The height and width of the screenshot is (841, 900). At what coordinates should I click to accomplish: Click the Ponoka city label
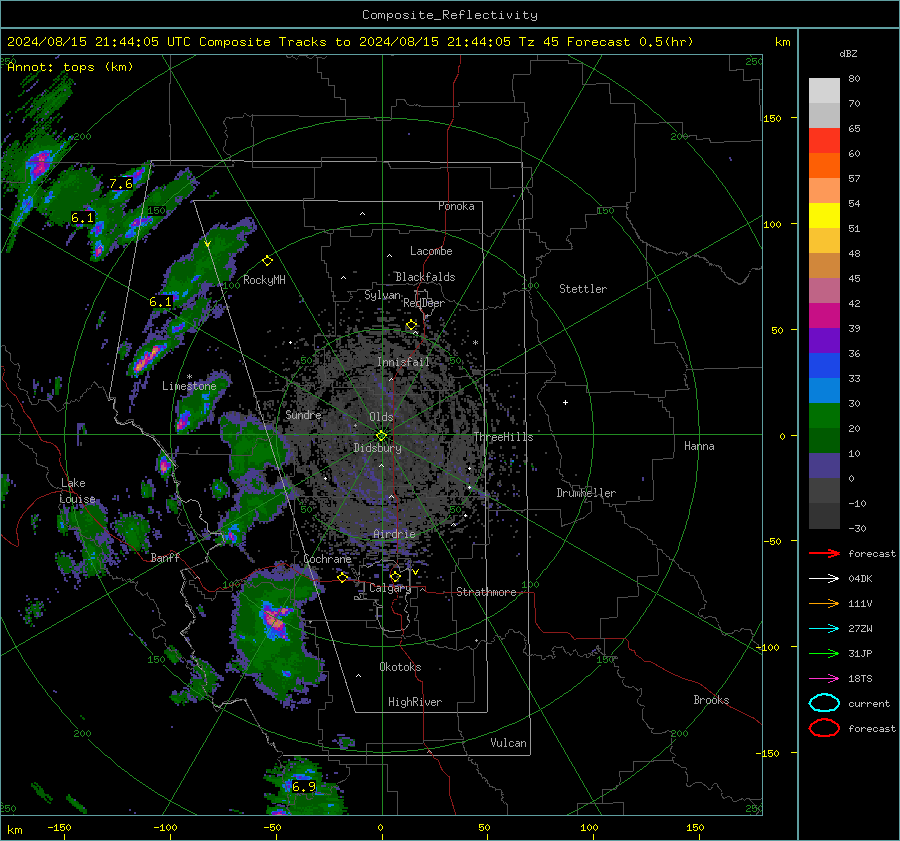point(456,206)
